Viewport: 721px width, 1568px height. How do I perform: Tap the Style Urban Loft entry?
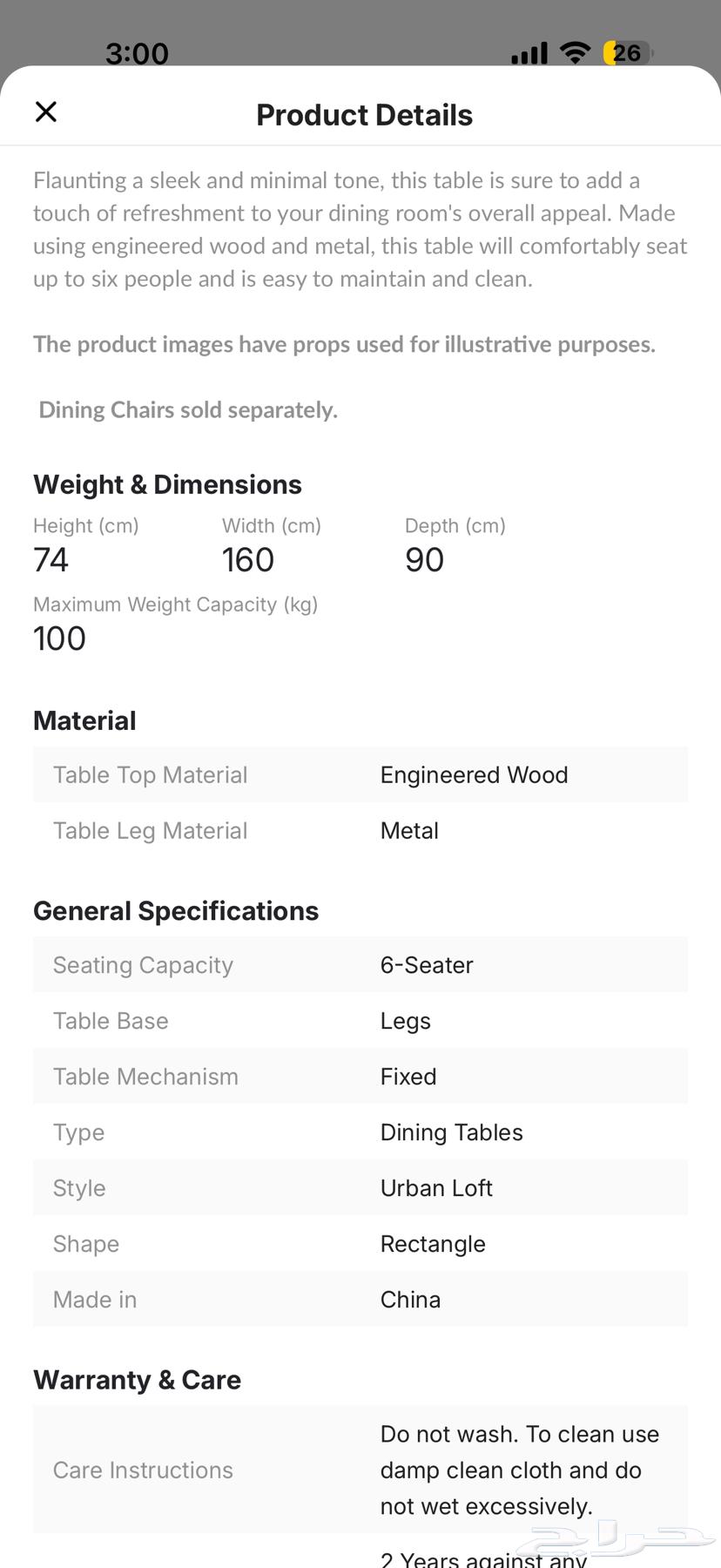[x=360, y=1187]
